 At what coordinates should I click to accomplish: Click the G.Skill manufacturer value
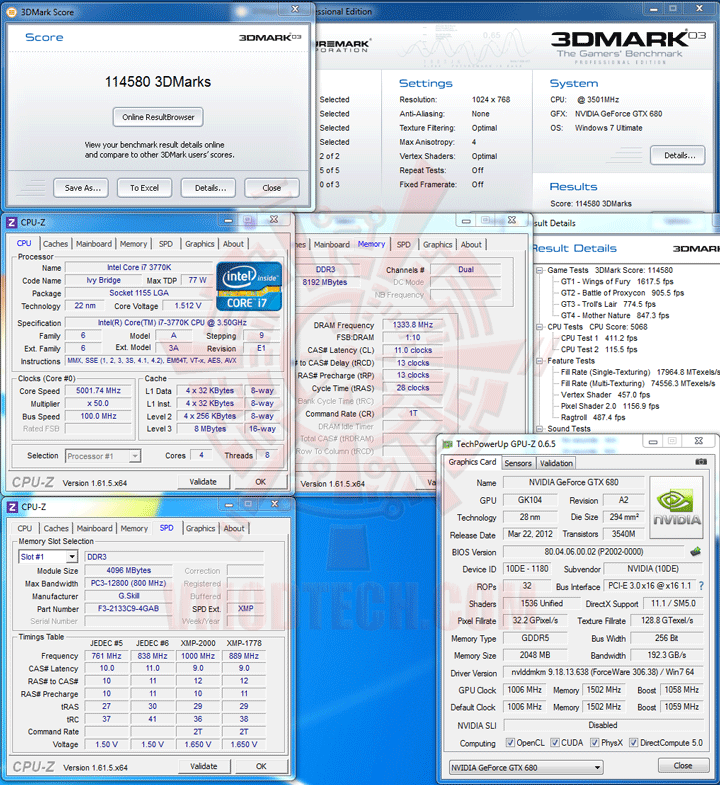click(129, 596)
